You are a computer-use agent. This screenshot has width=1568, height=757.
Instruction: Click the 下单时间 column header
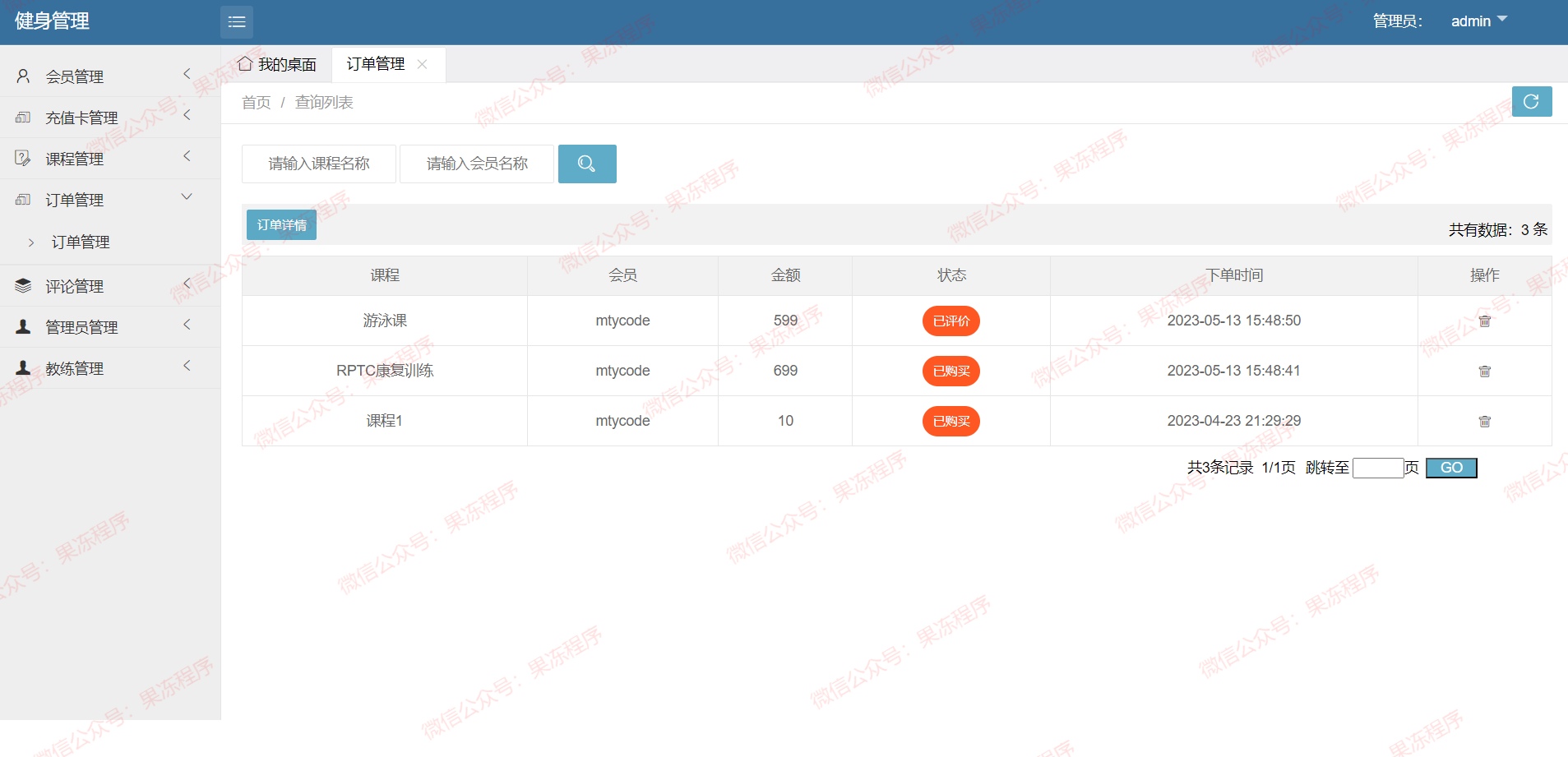coord(1234,275)
